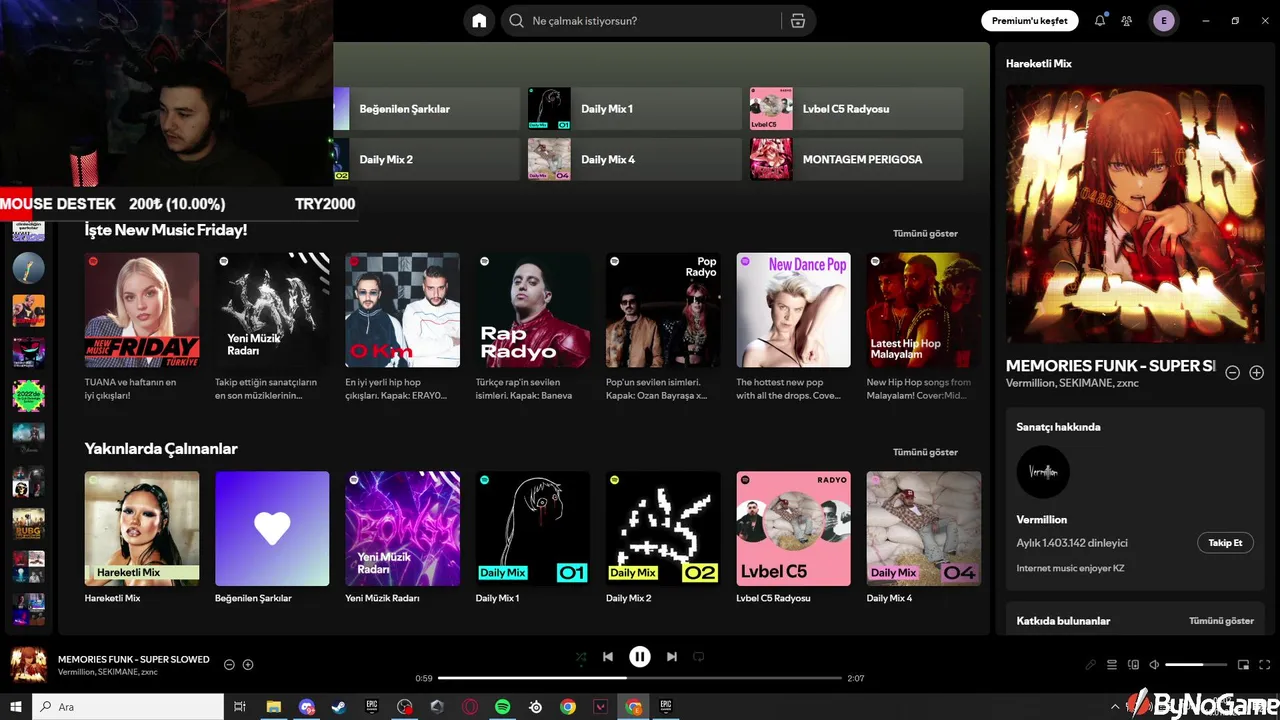Open Opera GX from the taskbar
This screenshot has height=720, width=1280.
pyautogui.click(x=470, y=707)
